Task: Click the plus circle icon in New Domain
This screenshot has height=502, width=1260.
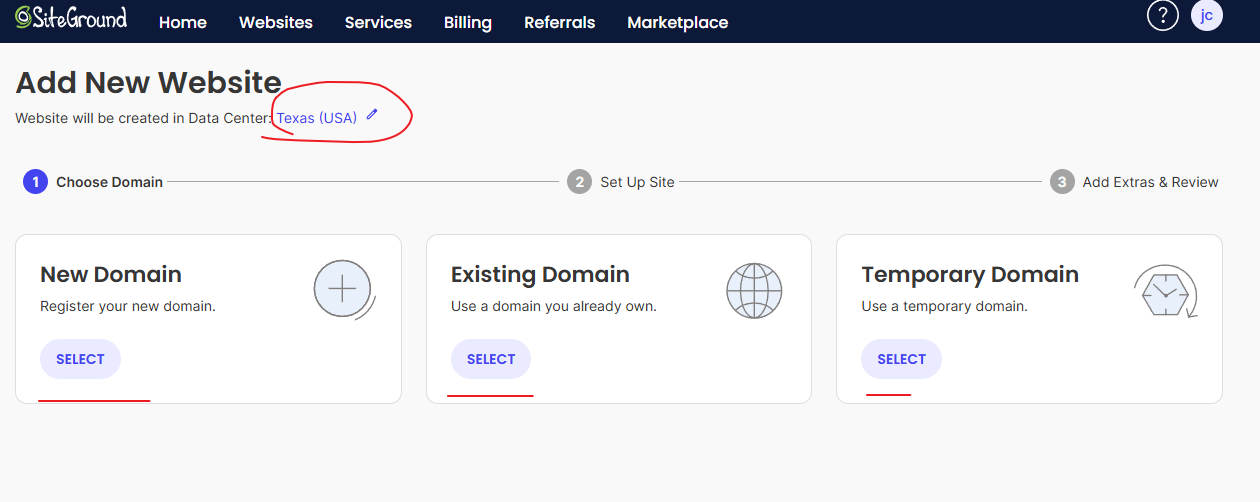Action: point(343,290)
